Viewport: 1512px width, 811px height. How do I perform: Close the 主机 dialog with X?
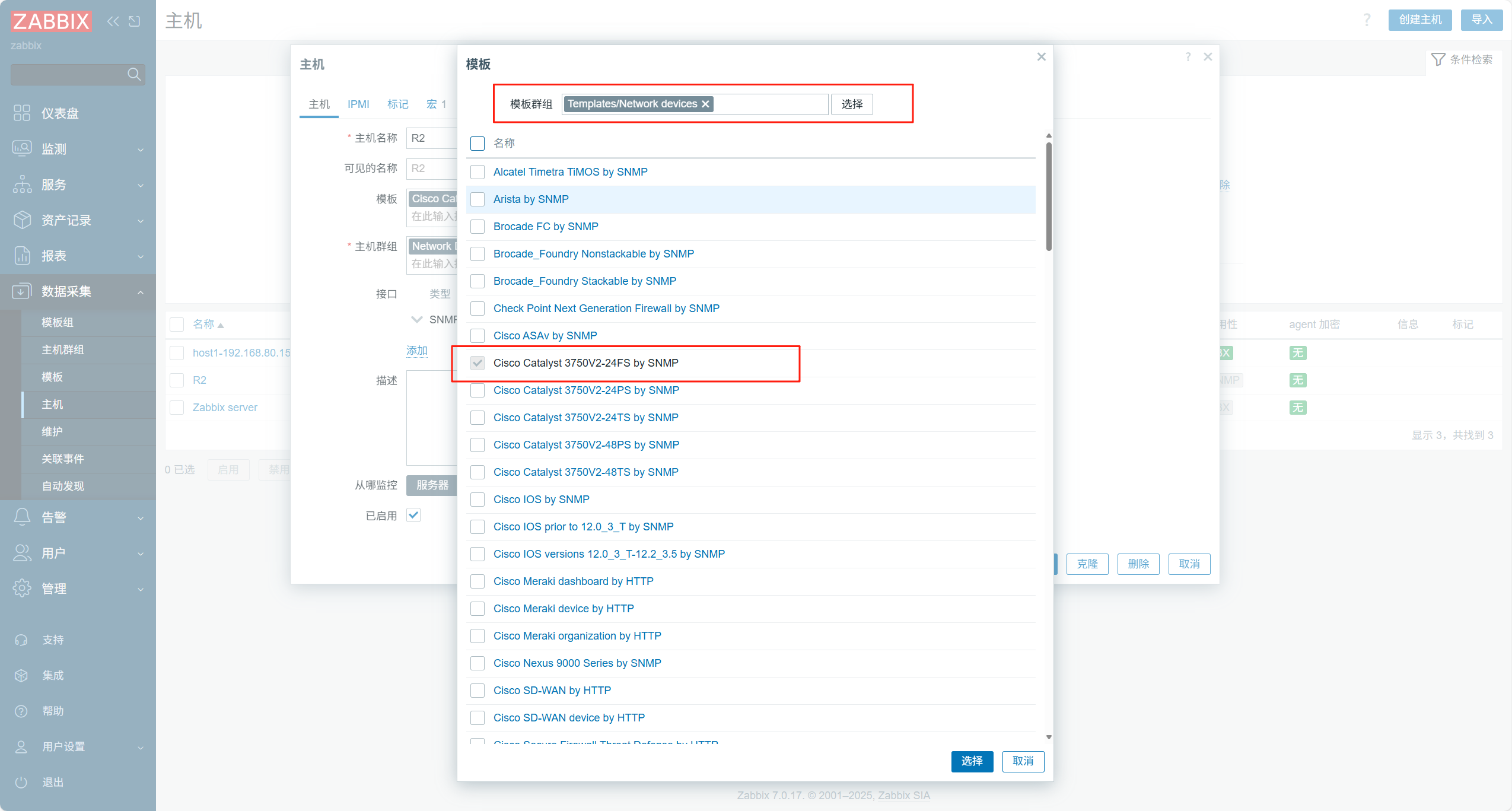1208,57
